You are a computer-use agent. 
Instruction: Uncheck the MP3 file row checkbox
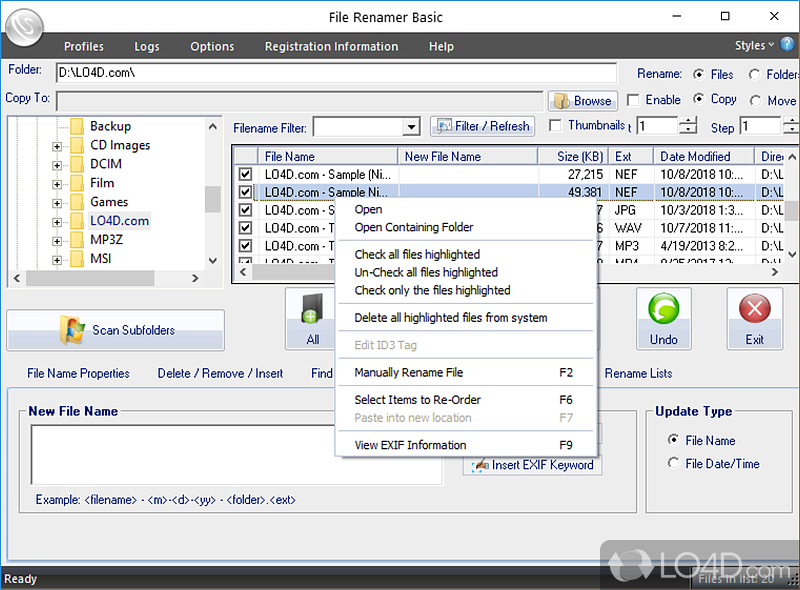[245, 245]
